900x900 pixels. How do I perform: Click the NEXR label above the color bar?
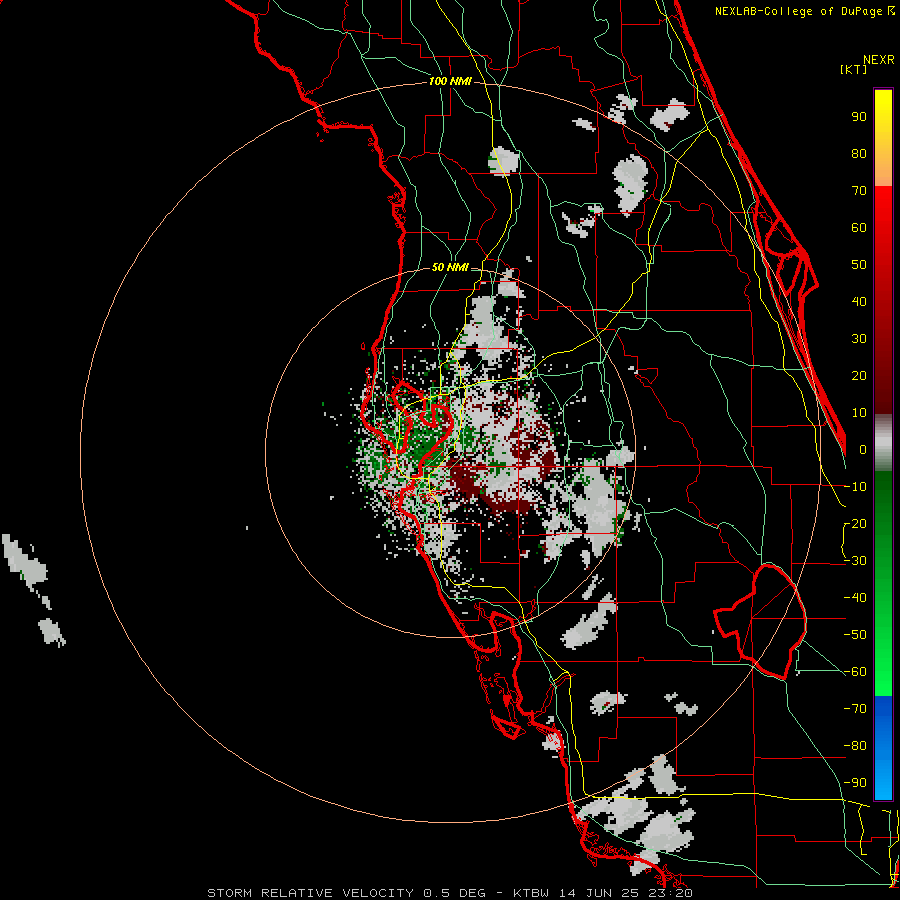(x=879, y=59)
